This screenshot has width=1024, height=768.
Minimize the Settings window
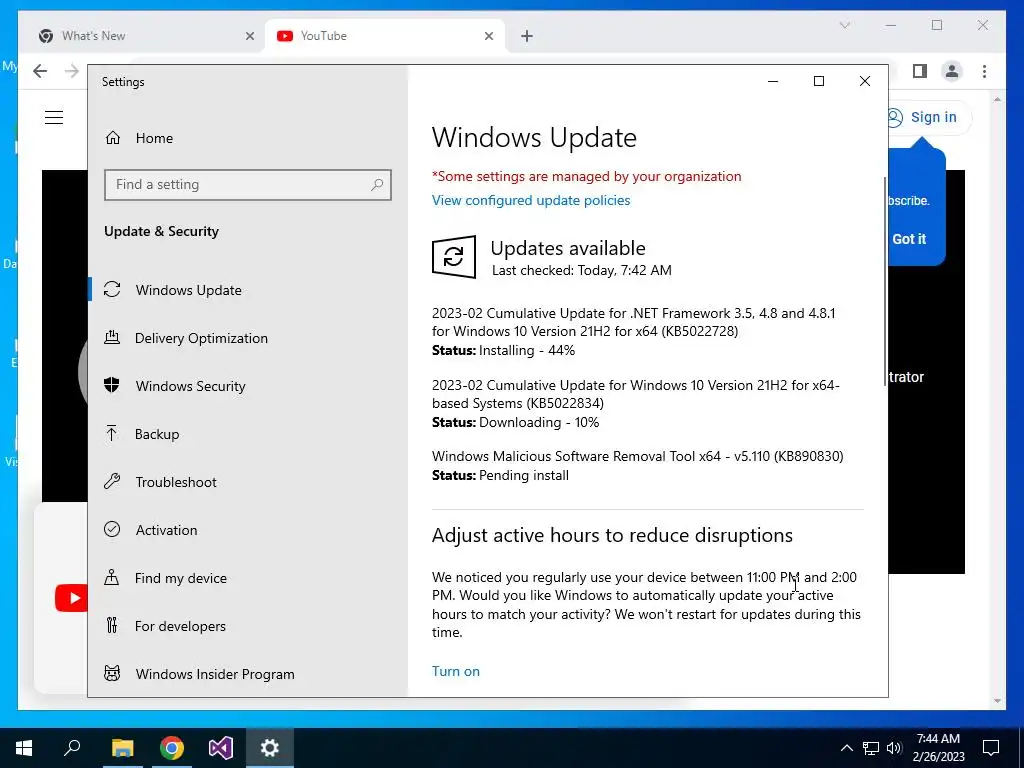773,81
